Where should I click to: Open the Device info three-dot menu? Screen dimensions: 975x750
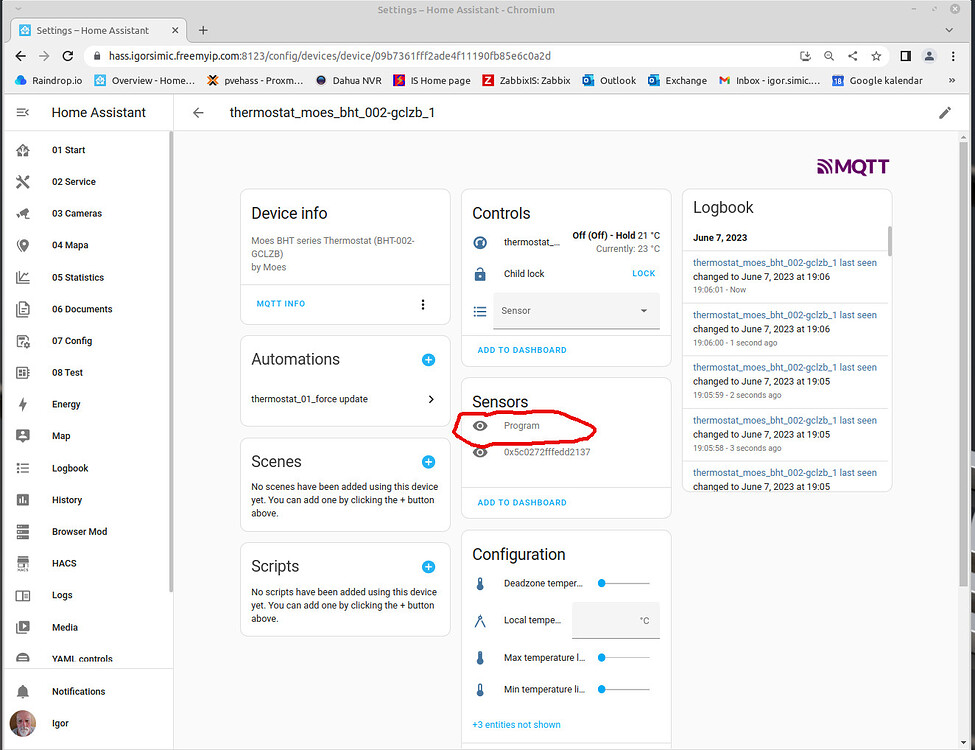tap(423, 304)
